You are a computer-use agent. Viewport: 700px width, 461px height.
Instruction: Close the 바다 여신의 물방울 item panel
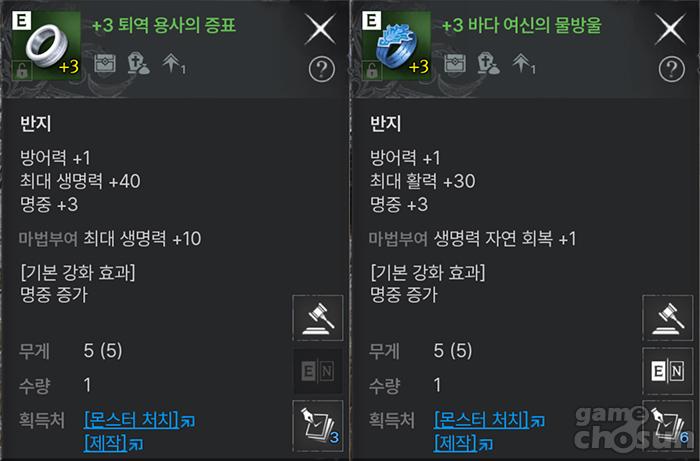(x=672, y=28)
